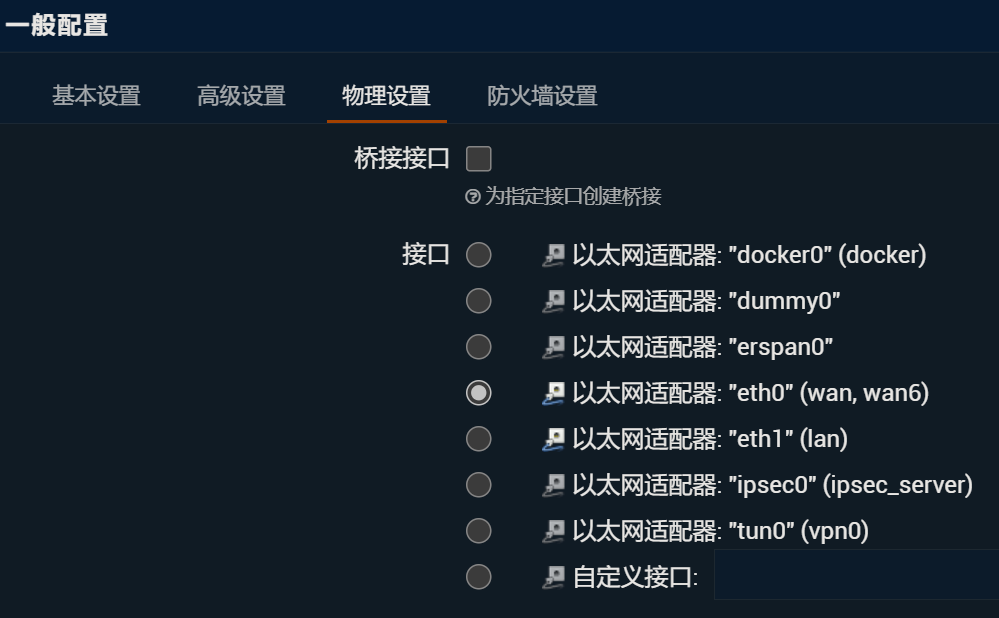Switch to the 基本设置 tab

pyautogui.click(x=96, y=96)
